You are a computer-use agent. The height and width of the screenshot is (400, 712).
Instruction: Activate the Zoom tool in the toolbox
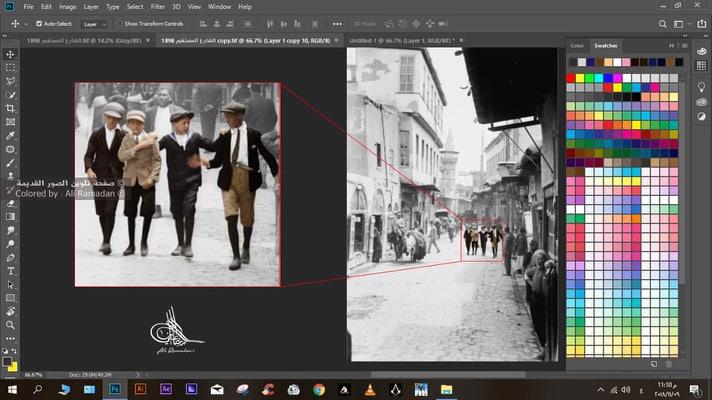[x=11, y=325]
